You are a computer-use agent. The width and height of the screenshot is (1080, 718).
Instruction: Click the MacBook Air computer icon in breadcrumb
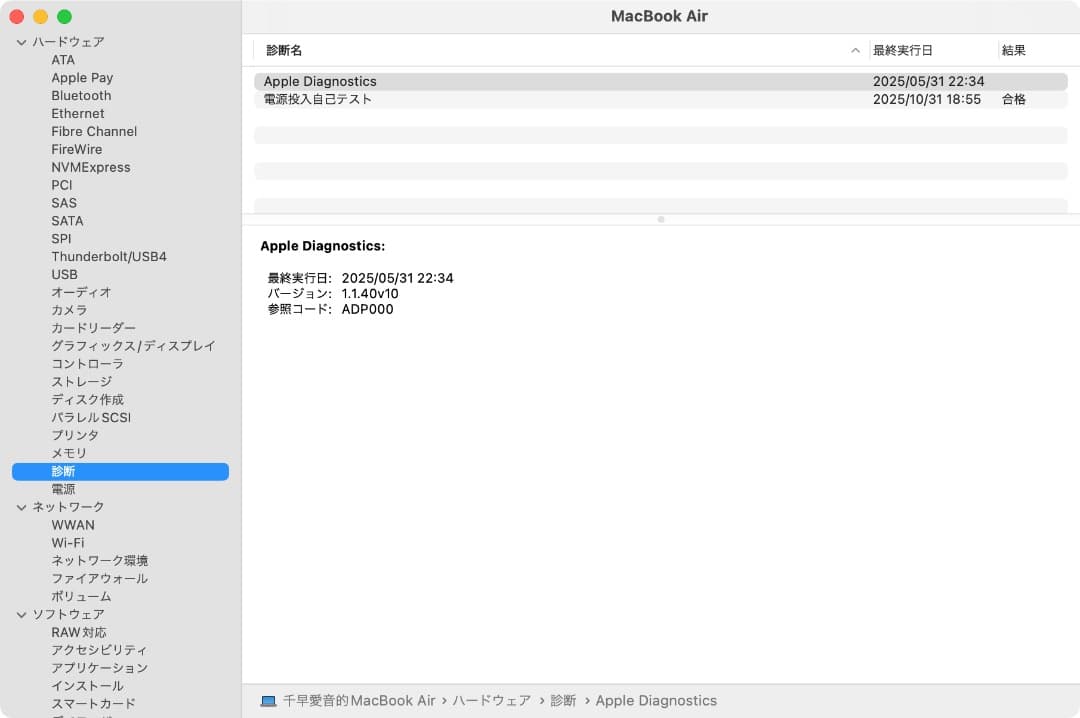(x=267, y=700)
